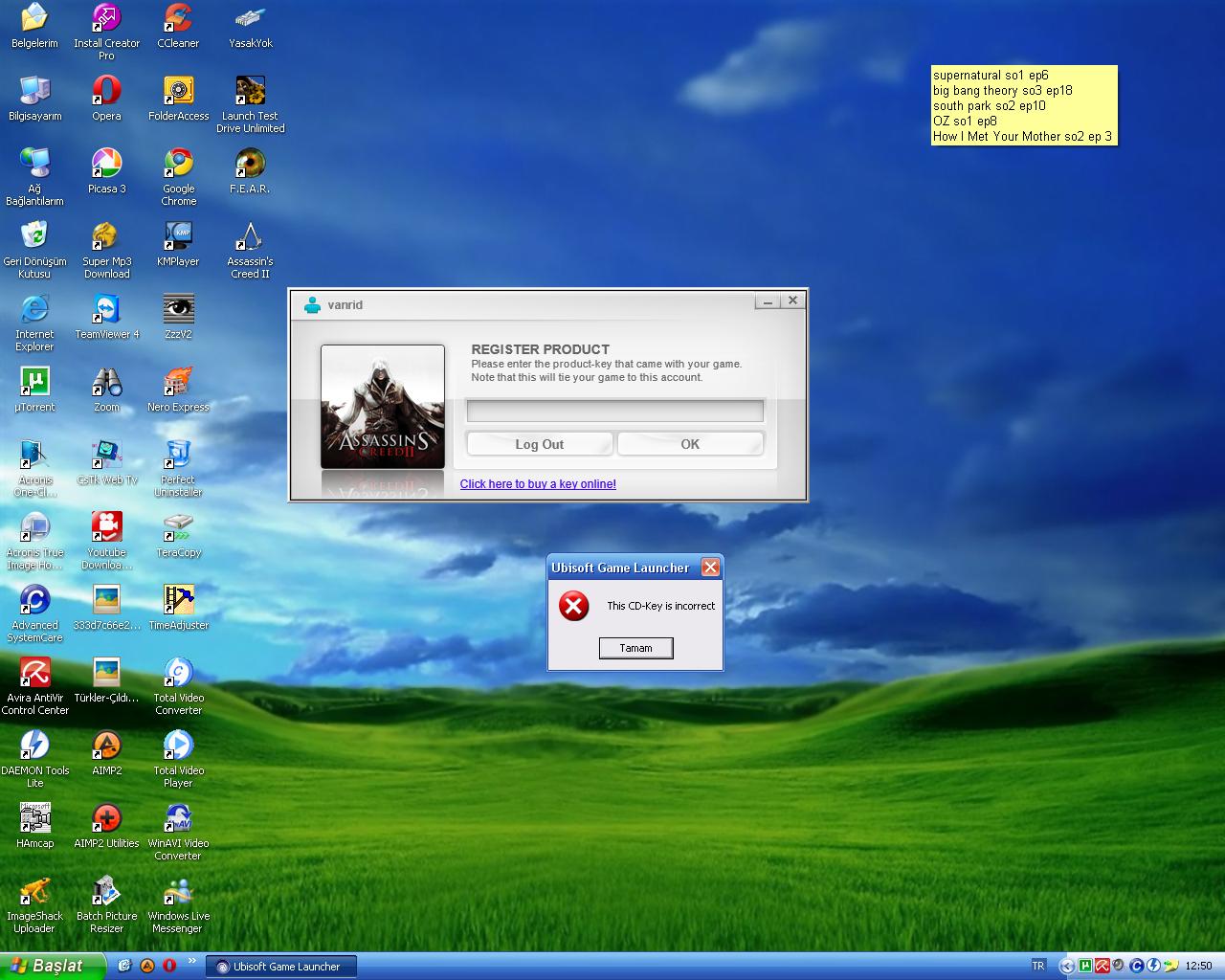Open the Avira tray icon
Image resolution: width=1225 pixels, height=980 pixels.
point(1102,966)
